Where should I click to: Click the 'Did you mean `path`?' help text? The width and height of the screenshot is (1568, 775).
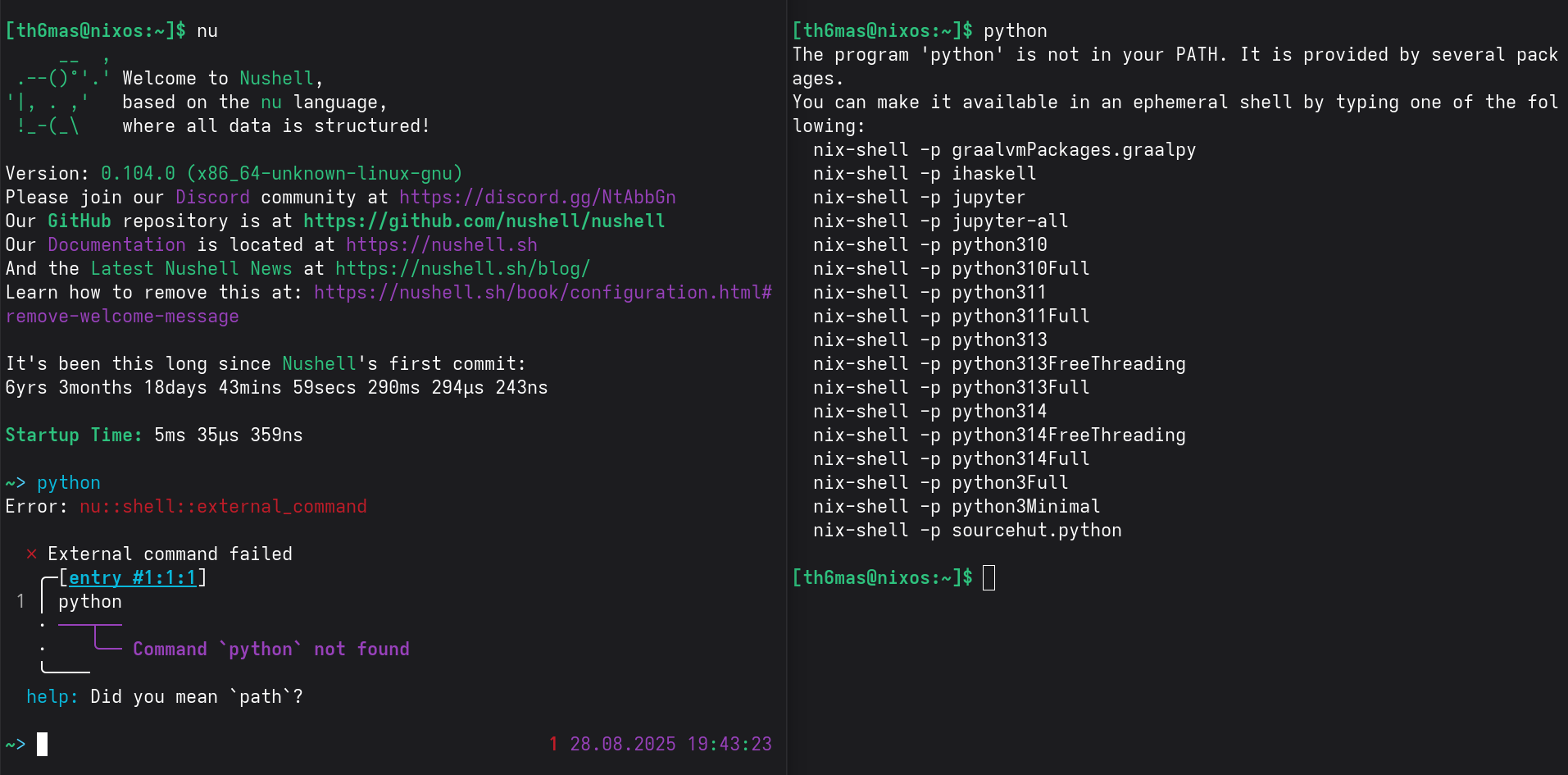click(x=196, y=697)
